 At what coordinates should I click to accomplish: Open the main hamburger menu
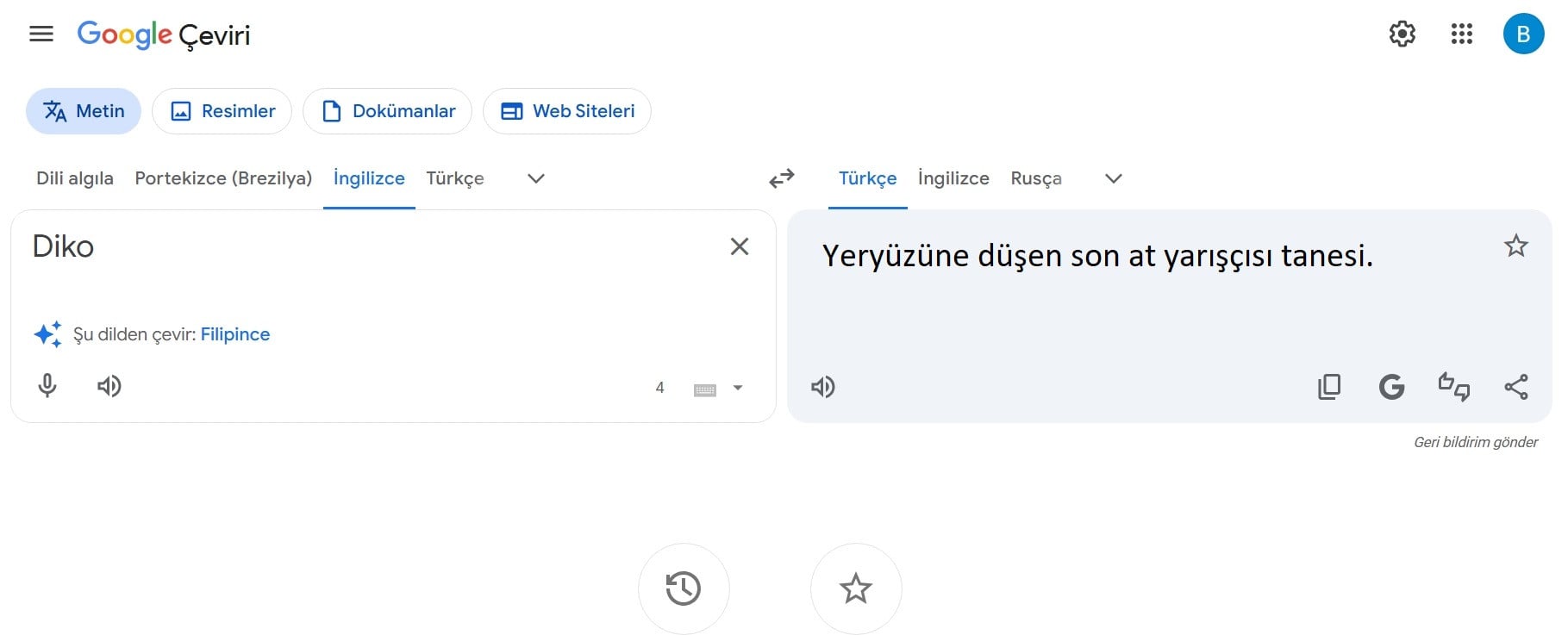(41, 34)
